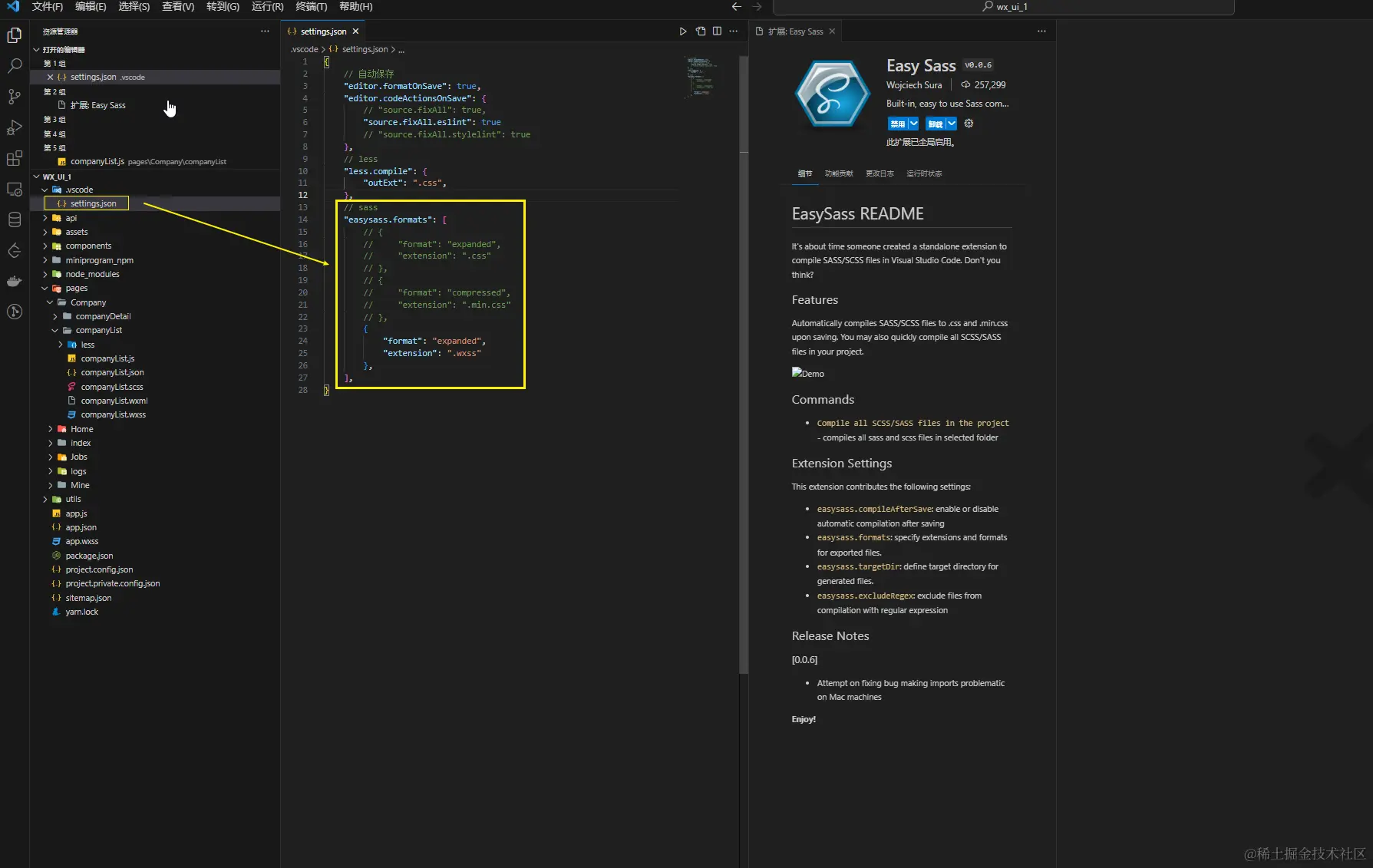Screen dimensions: 1373x868
Task: Expand the components folder
Action: click(45, 246)
